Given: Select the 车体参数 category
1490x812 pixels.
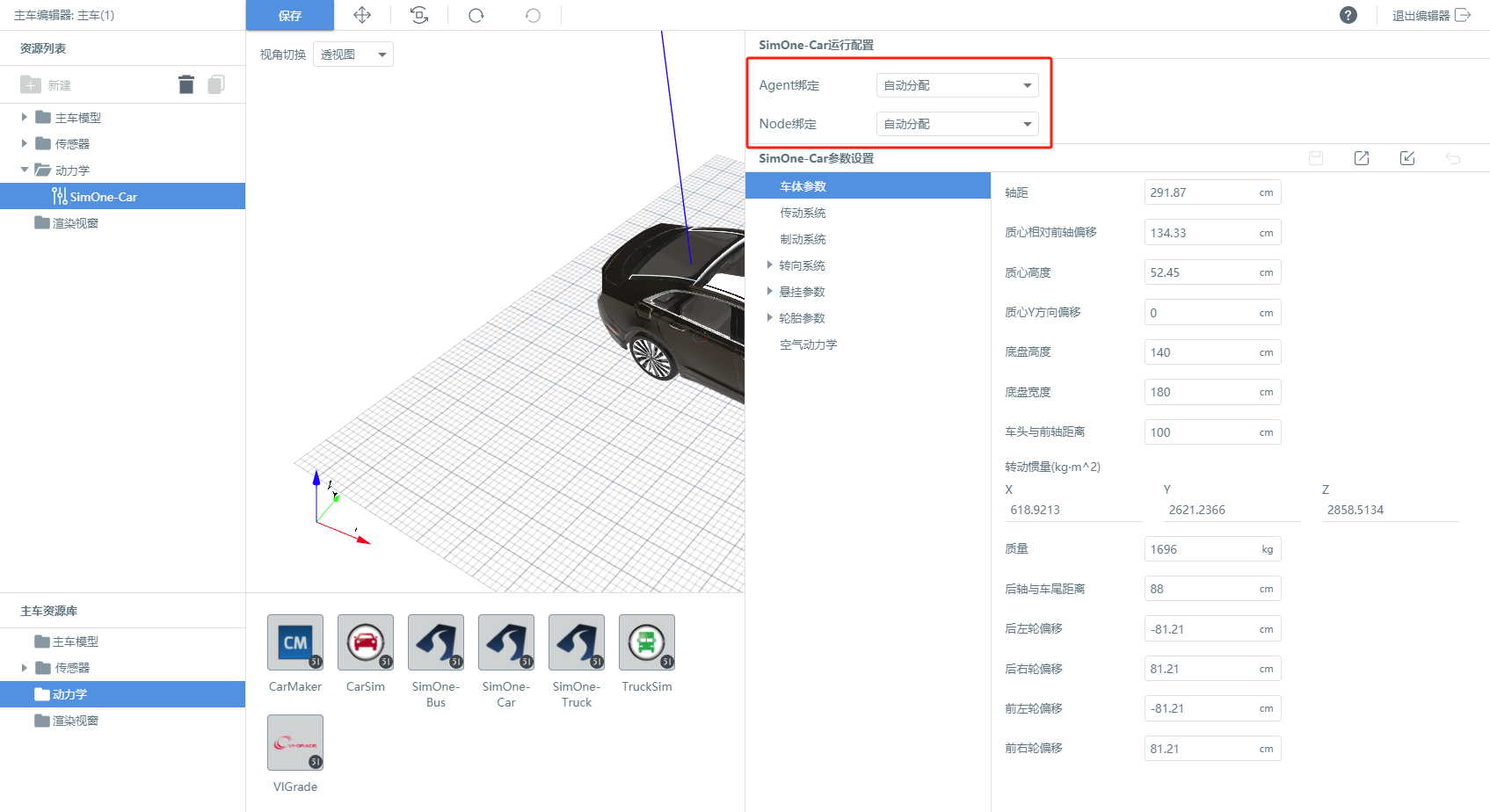Looking at the screenshot, I should tap(868, 185).
